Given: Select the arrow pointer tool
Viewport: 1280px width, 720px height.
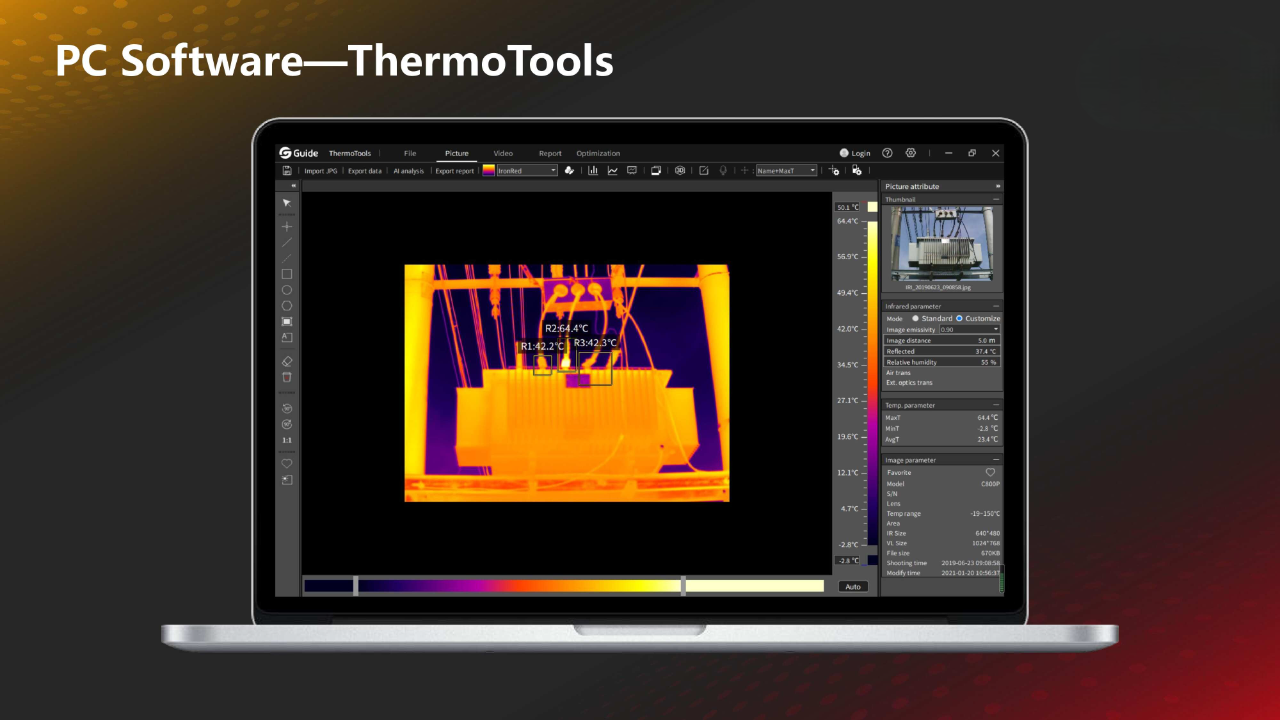Looking at the screenshot, I should [287, 203].
